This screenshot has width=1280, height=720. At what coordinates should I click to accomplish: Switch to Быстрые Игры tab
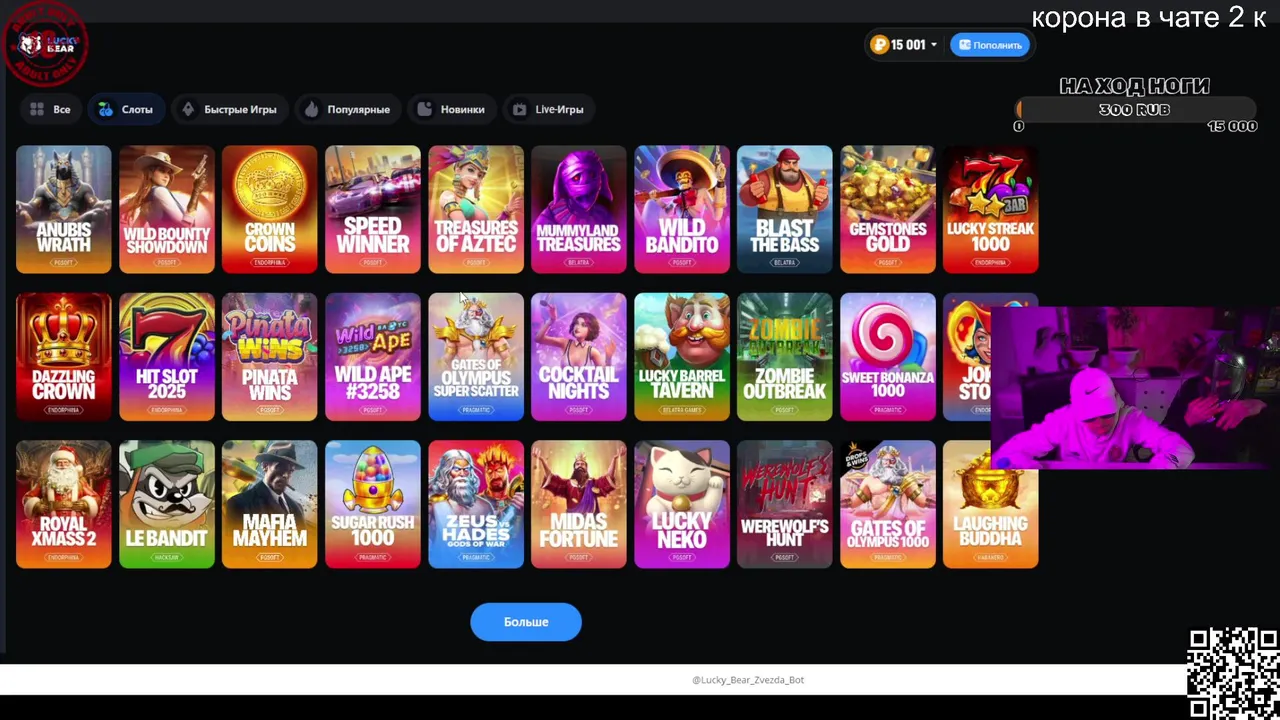point(229,109)
